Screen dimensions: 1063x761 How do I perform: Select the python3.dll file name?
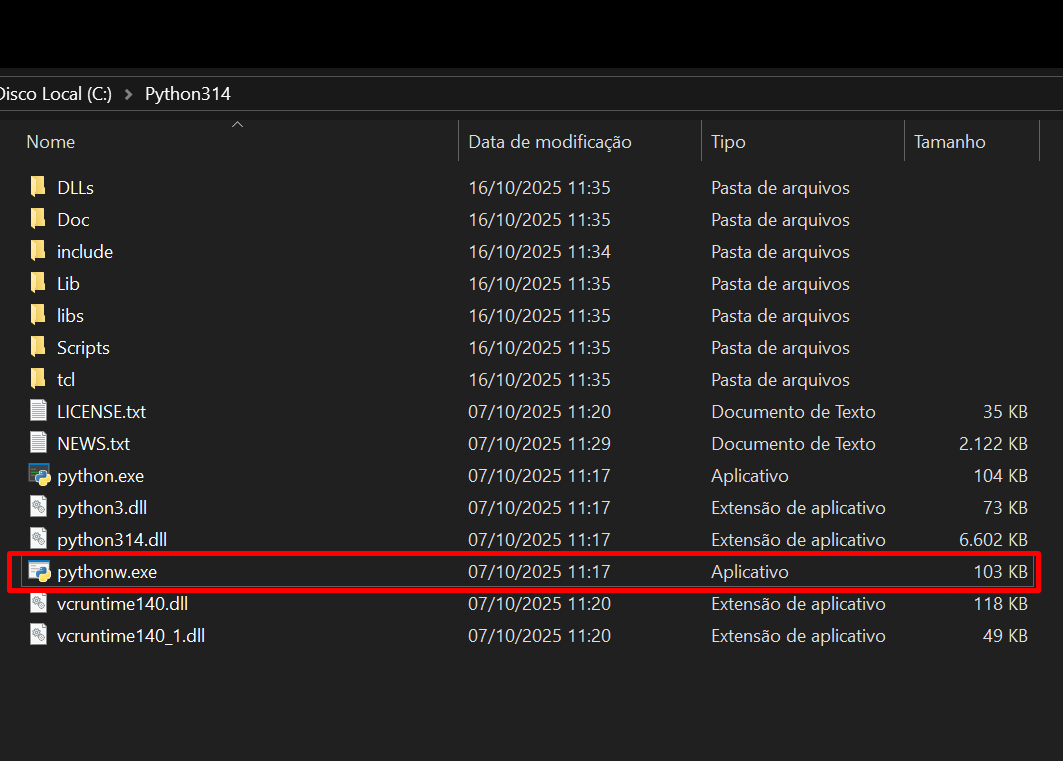pos(102,508)
